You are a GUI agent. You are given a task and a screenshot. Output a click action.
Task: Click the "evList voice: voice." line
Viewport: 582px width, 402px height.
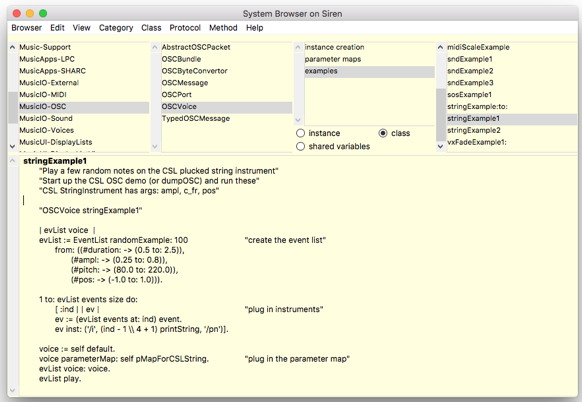pos(74,369)
